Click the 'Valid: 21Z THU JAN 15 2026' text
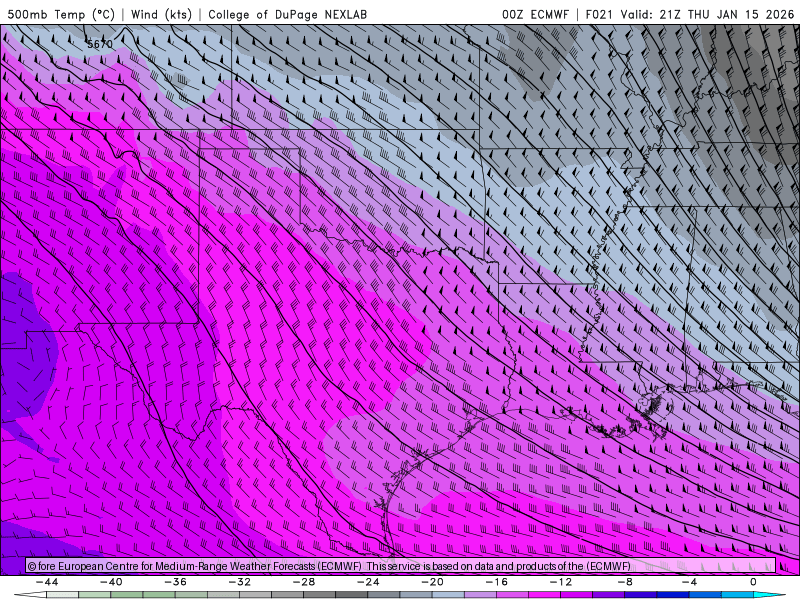 coord(707,14)
